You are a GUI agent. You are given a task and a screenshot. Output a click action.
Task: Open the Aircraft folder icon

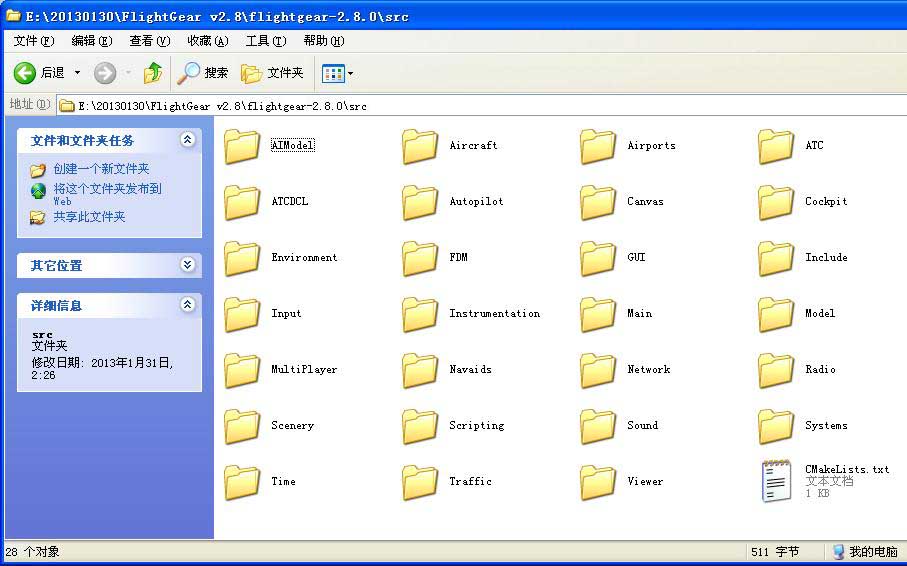pyautogui.click(x=421, y=146)
